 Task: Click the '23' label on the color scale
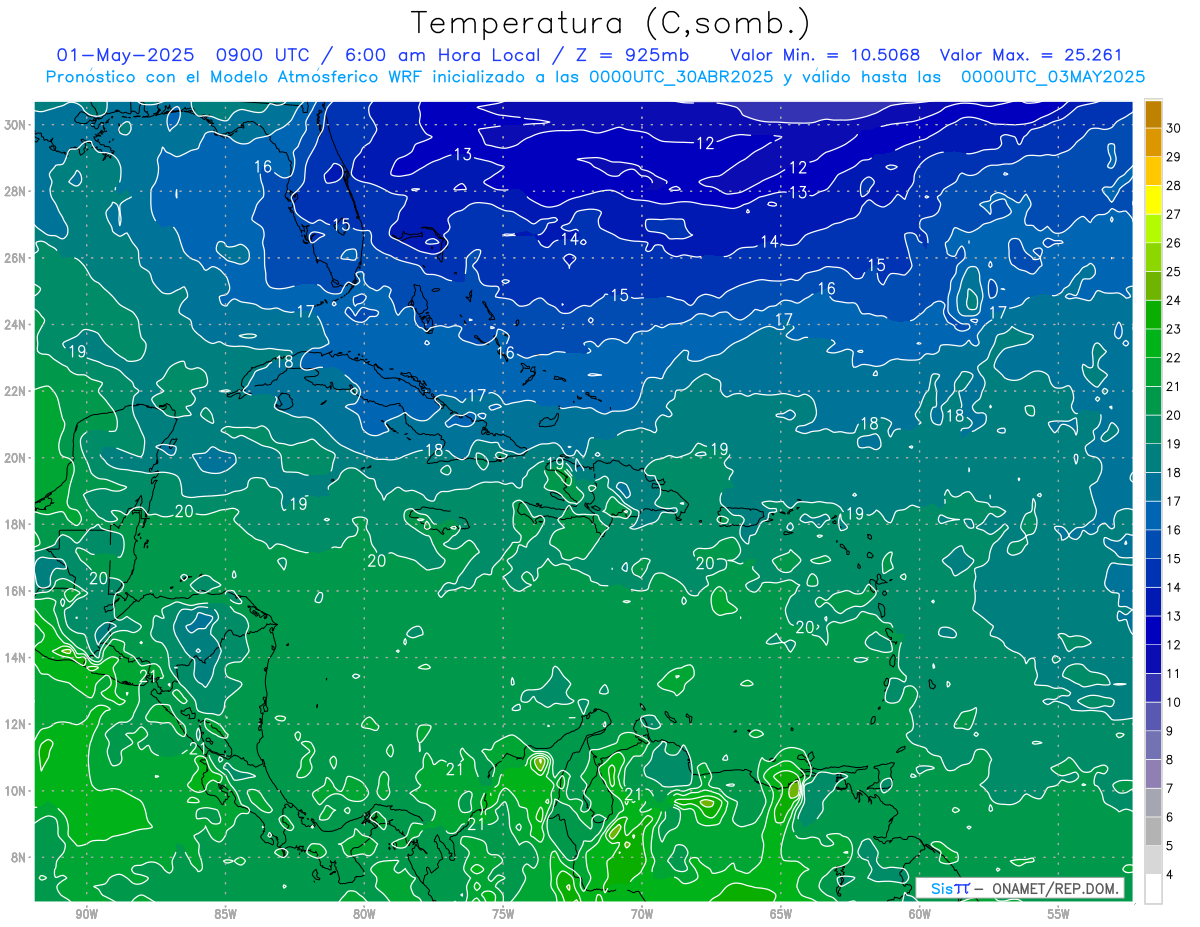[x=1173, y=329]
